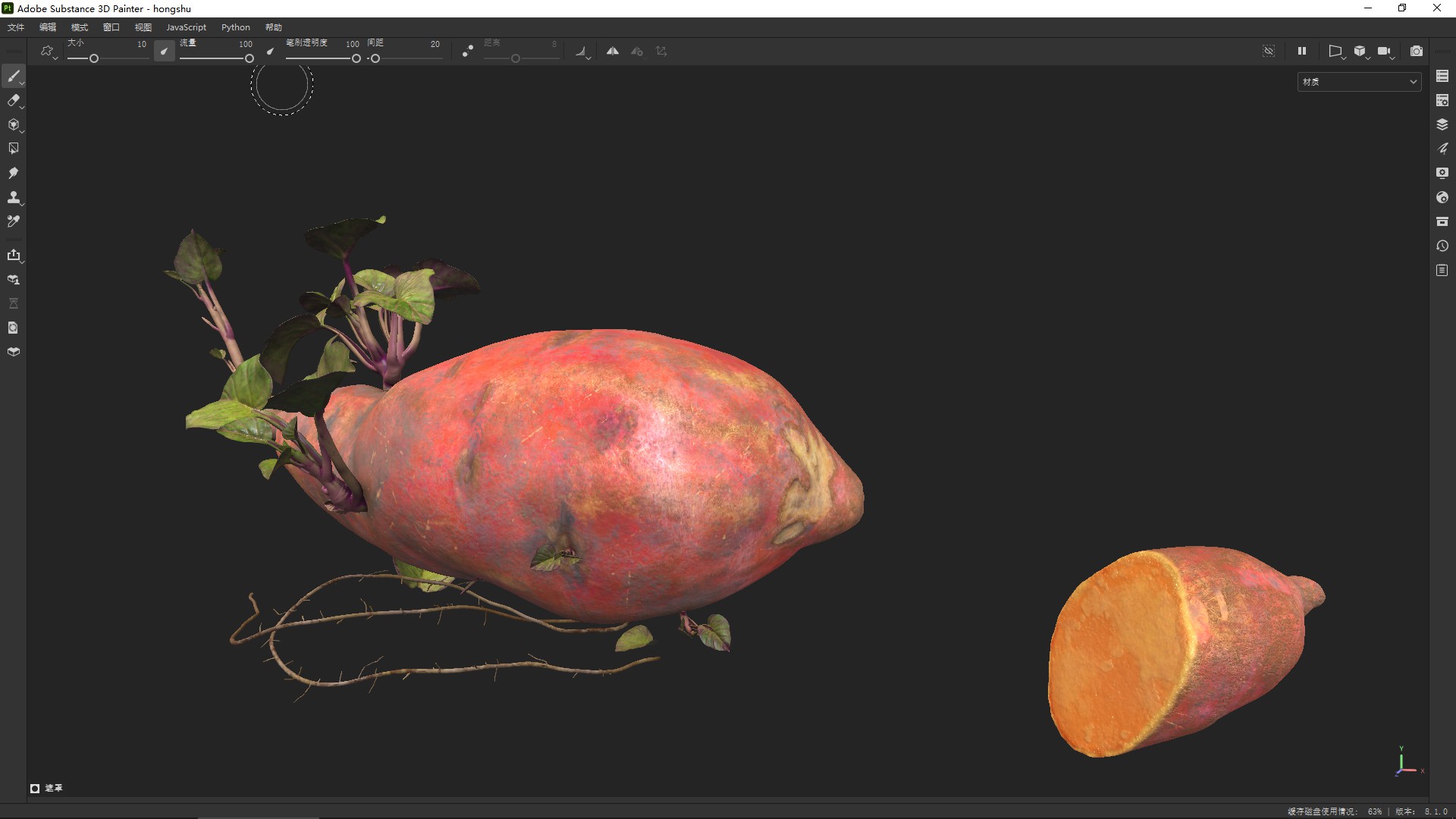Select the Polygon Fill tool

point(13,149)
